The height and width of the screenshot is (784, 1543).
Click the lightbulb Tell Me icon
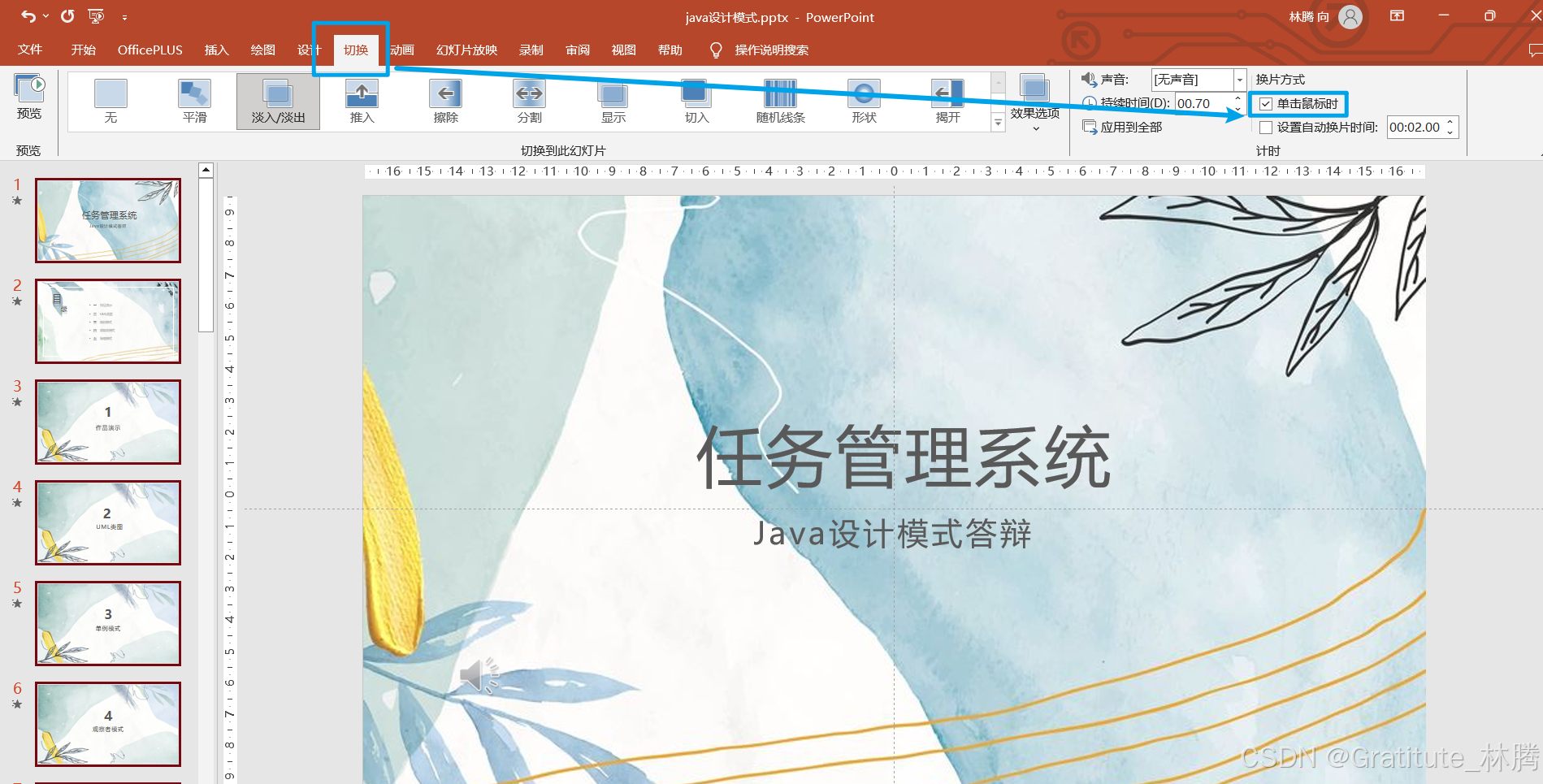pyautogui.click(x=716, y=50)
